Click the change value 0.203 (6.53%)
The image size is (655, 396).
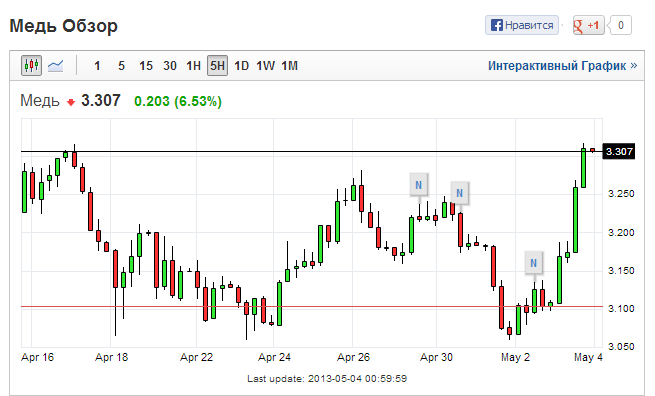tap(178, 101)
